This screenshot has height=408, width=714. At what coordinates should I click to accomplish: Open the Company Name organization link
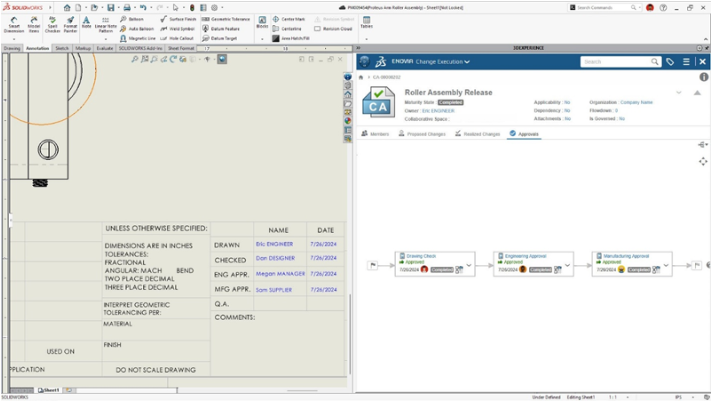point(636,102)
